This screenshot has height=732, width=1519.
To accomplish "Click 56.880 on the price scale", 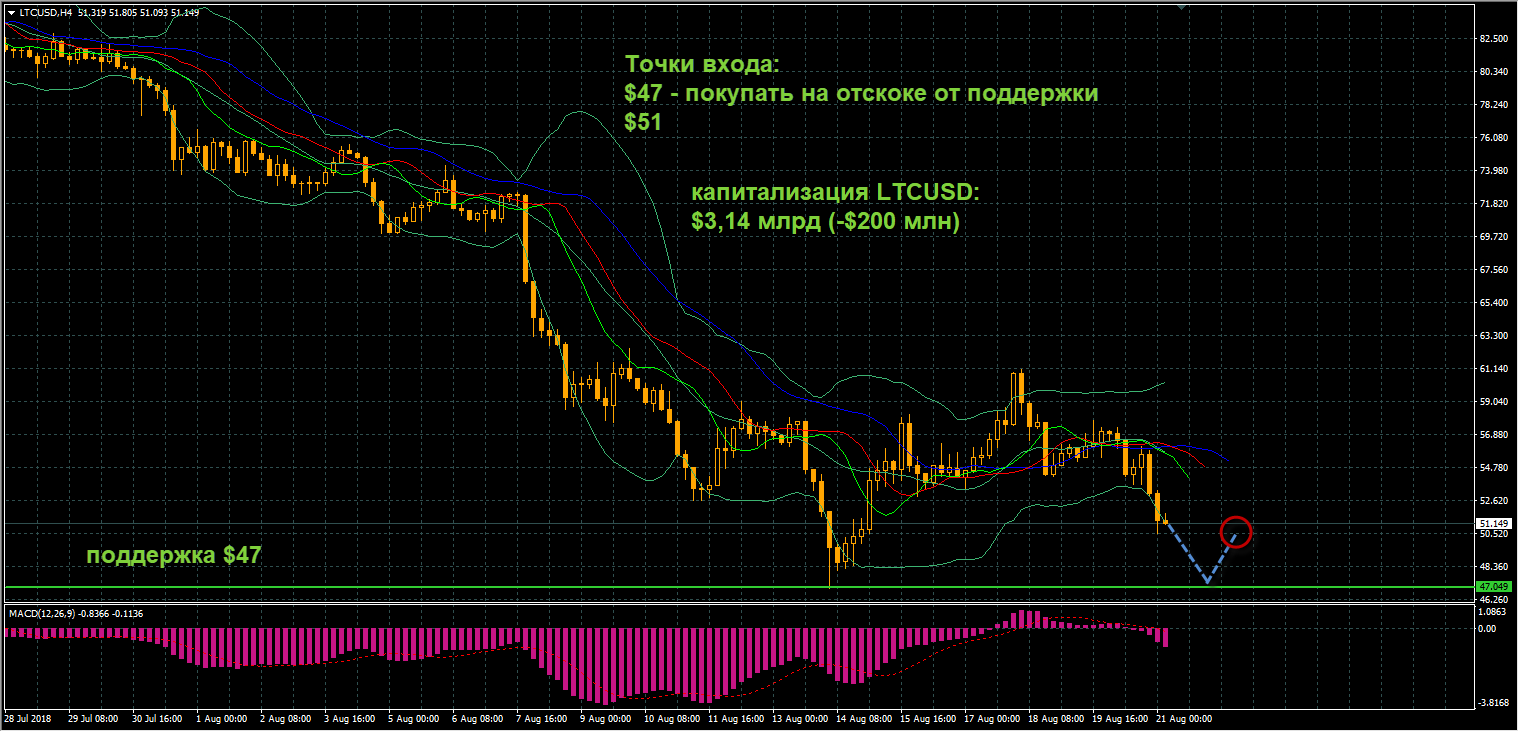I will pos(1492,434).
